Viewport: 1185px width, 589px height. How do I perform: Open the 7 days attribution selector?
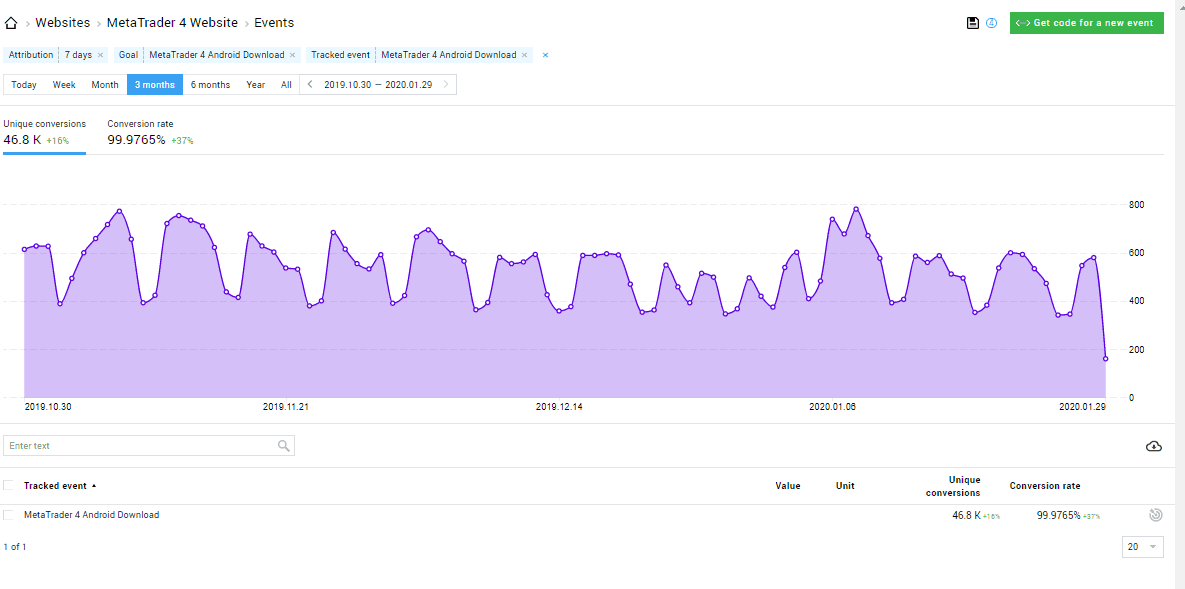(78, 55)
